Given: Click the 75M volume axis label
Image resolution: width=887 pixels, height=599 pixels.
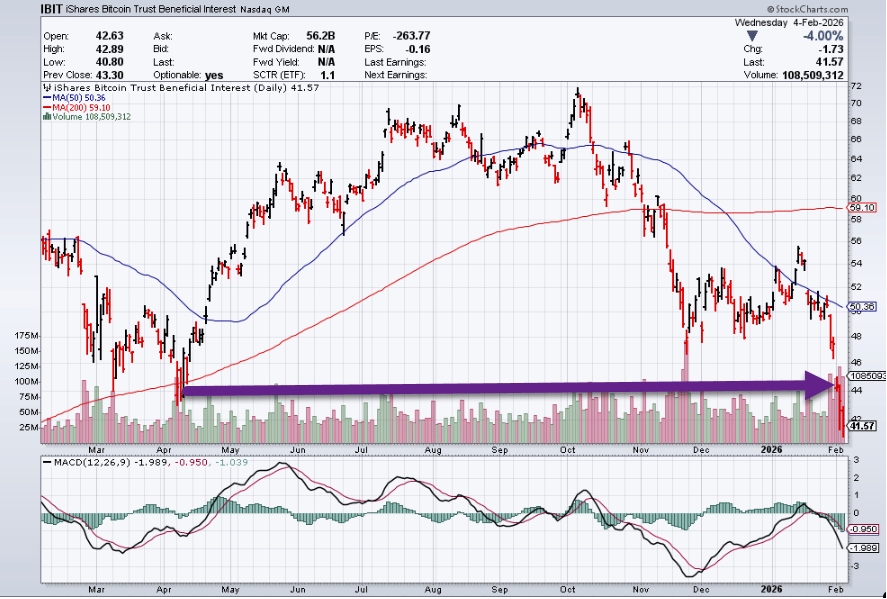Looking at the screenshot, I should pos(29,397).
